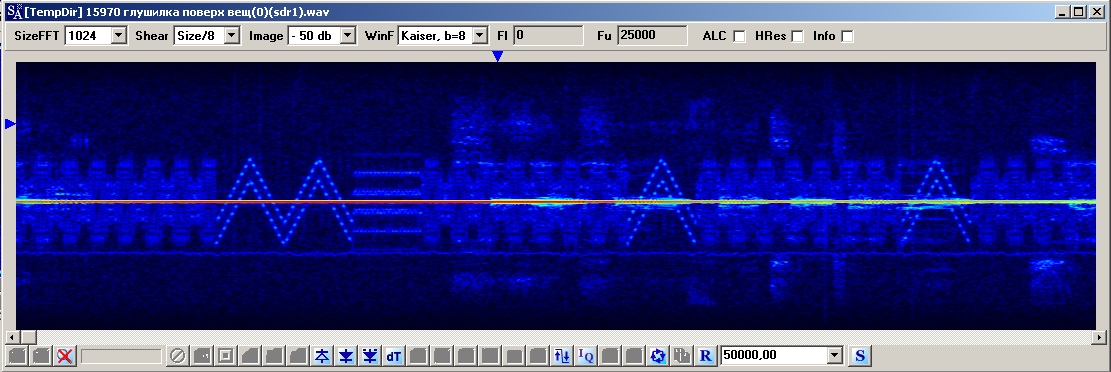Click the up-down arrows swap icon
This screenshot has height=372, width=1111.
[x=562, y=356]
